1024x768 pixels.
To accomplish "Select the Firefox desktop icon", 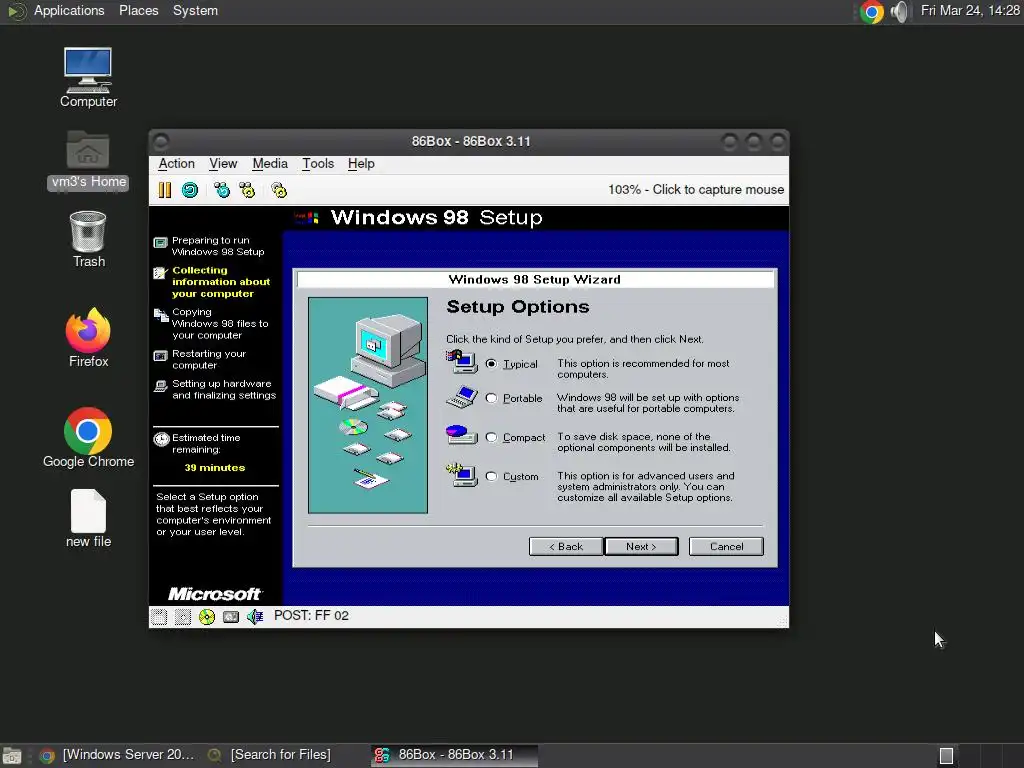I will [x=88, y=338].
